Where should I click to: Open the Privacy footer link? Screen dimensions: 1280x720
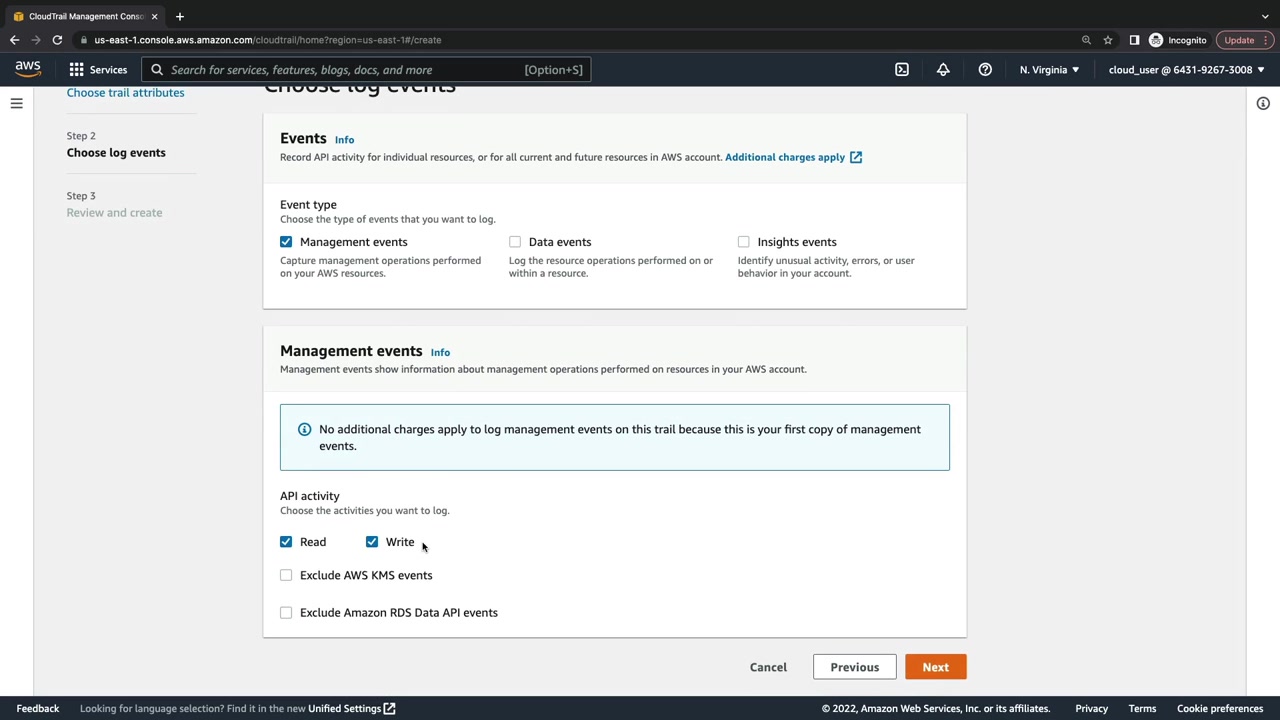(x=1091, y=709)
